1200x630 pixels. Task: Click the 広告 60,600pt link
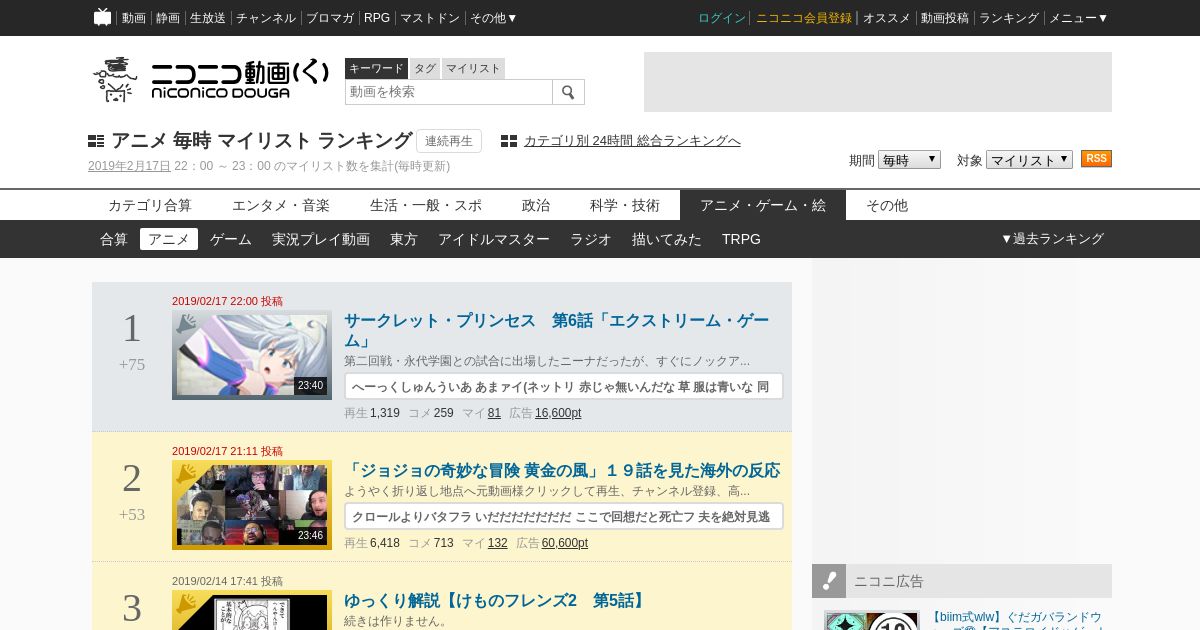coord(565,543)
